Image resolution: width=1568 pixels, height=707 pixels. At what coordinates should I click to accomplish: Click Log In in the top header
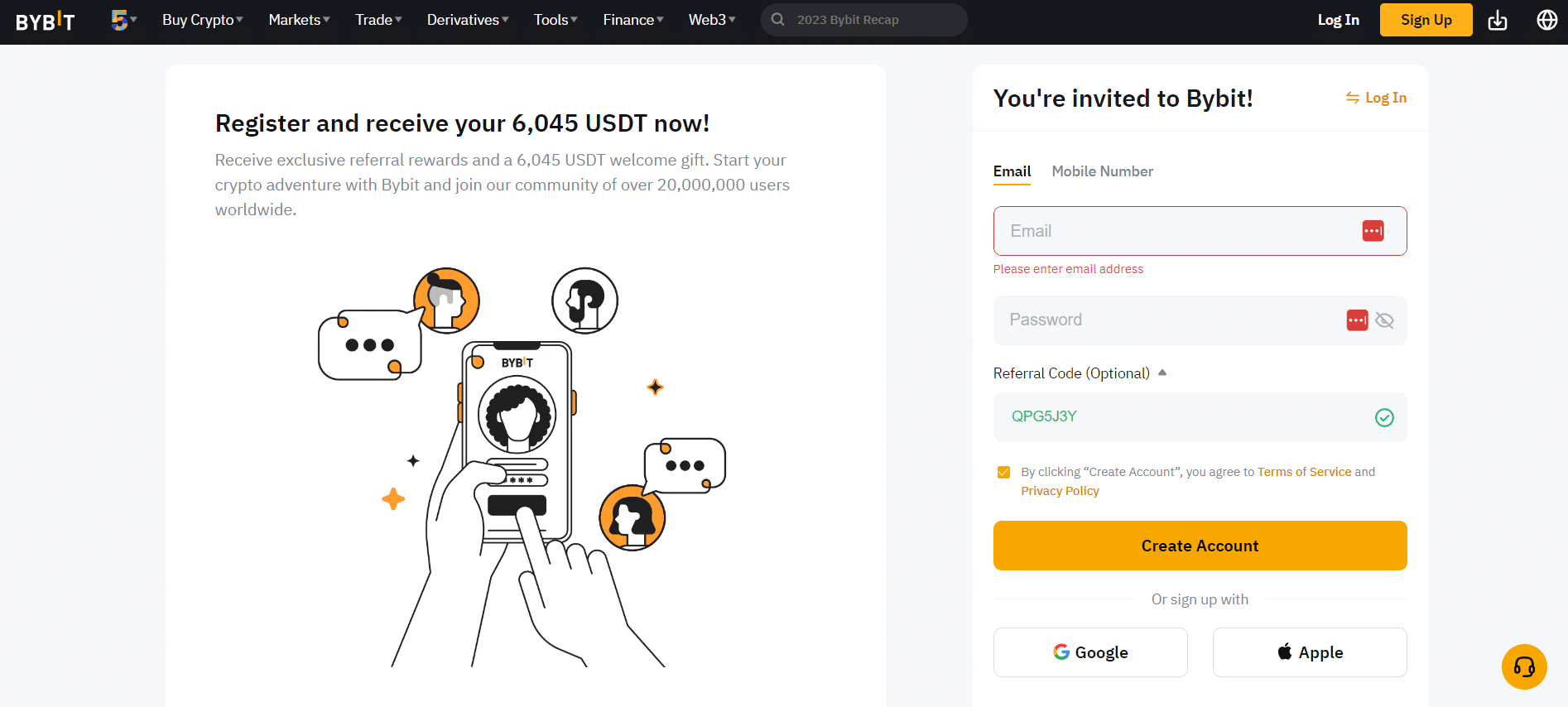(x=1338, y=20)
